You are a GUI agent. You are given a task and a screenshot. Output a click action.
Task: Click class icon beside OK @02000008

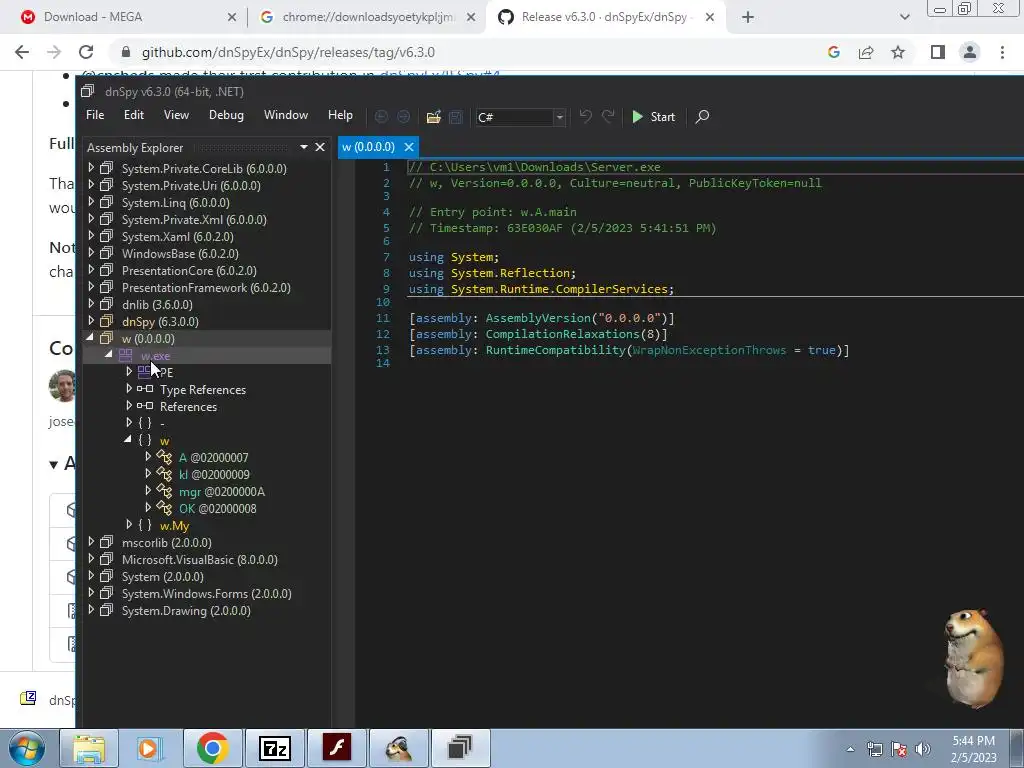pyautogui.click(x=165, y=509)
